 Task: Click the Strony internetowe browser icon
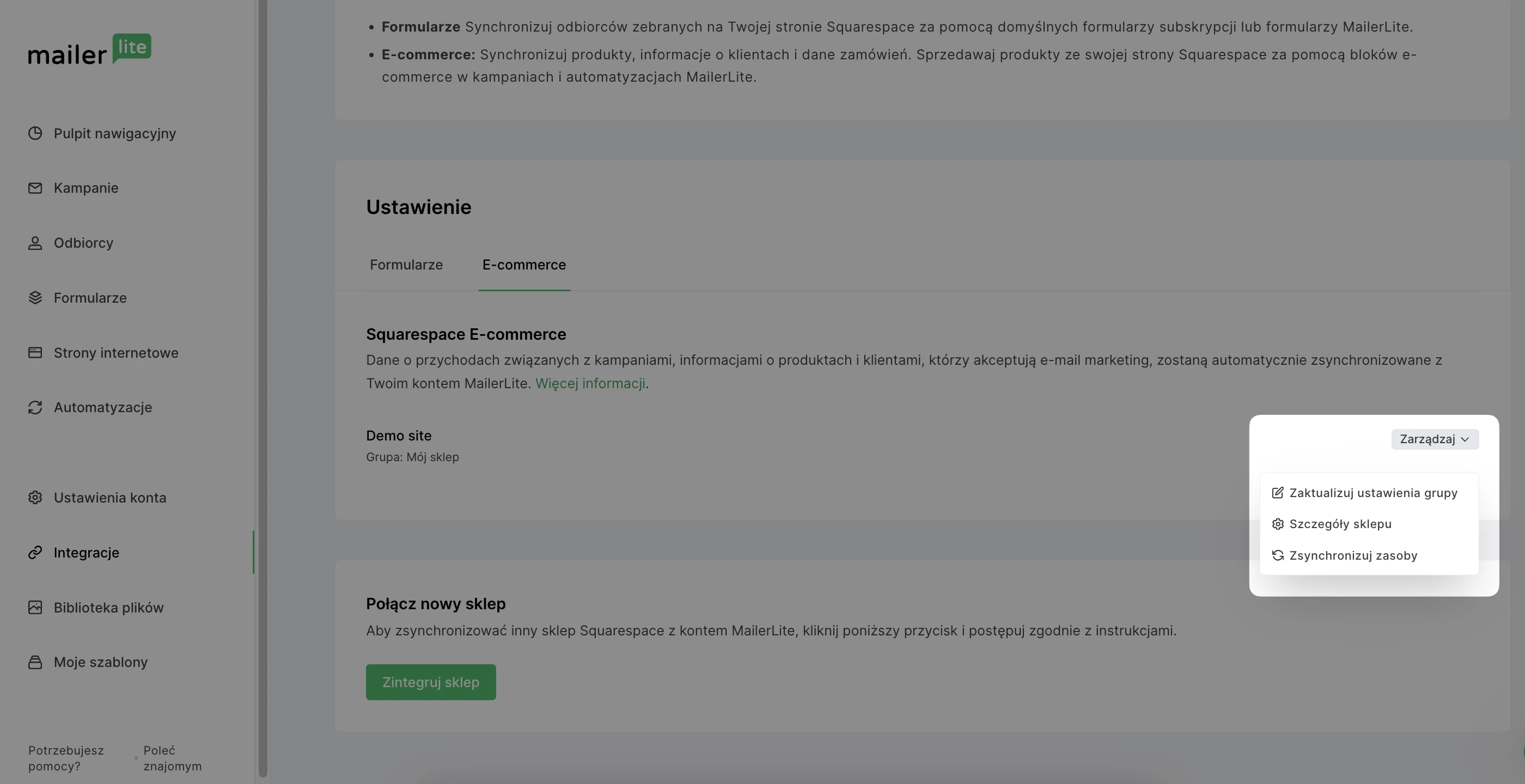pos(35,353)
